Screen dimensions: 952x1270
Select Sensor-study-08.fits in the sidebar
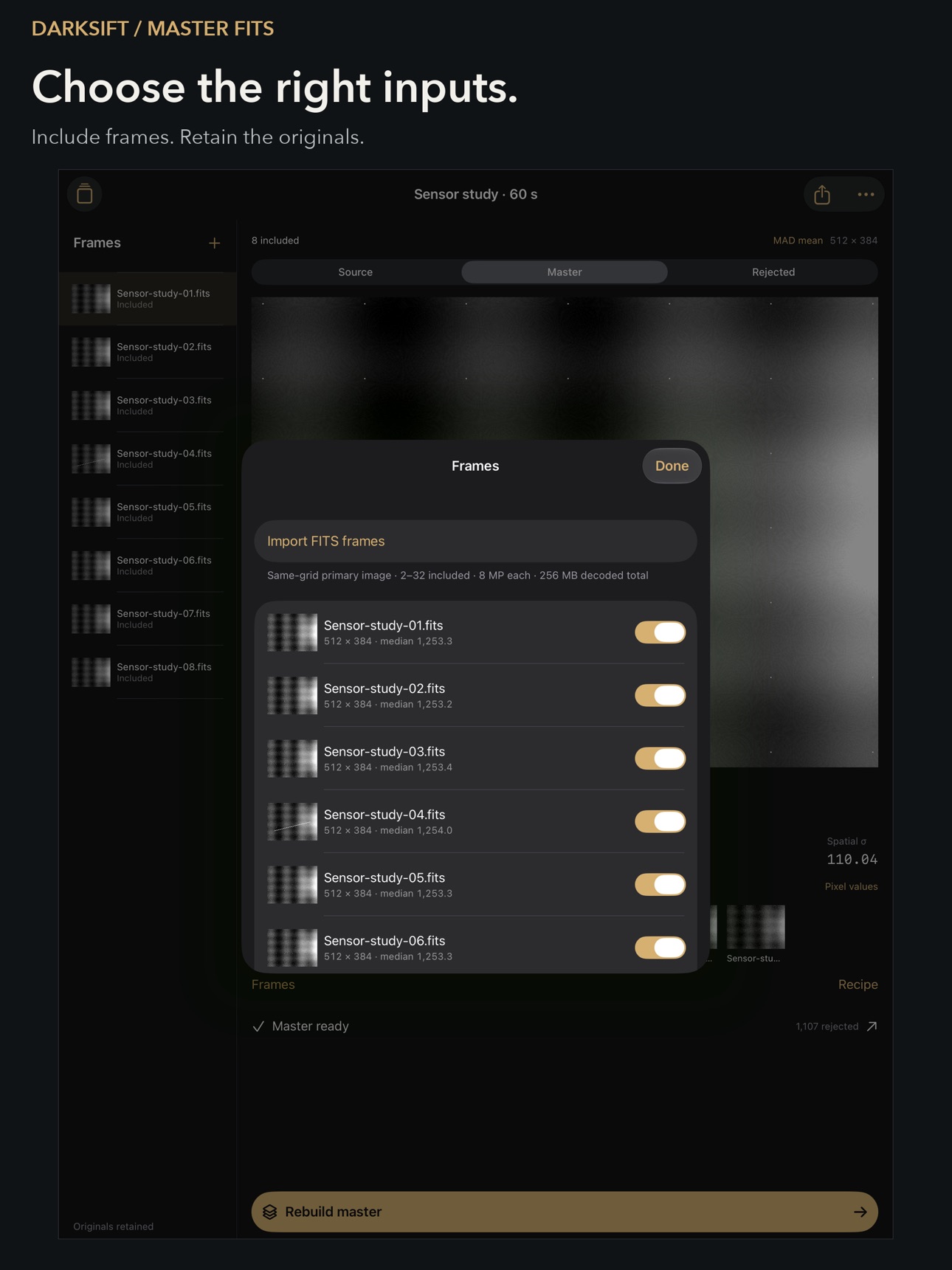pyautogui.click(x=148, y=672)
